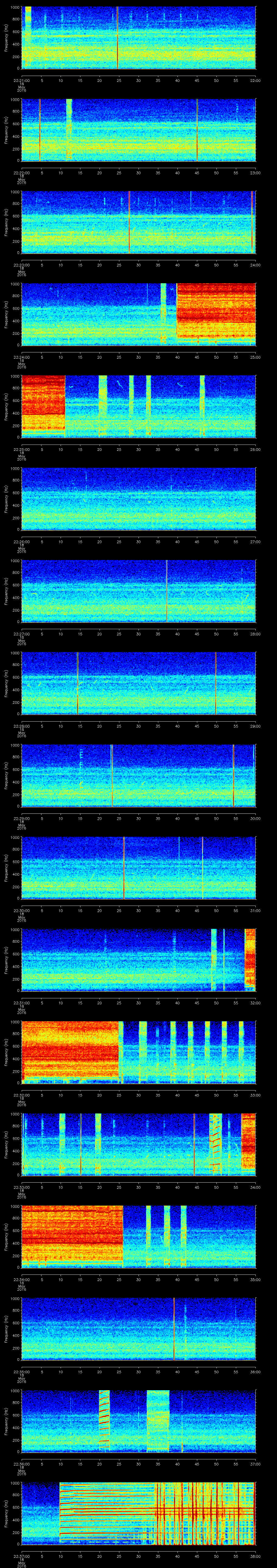277x1568 pixels.
Task: Click the '38:00' end-of-axis time label
Action: [x=255, y=1556]
